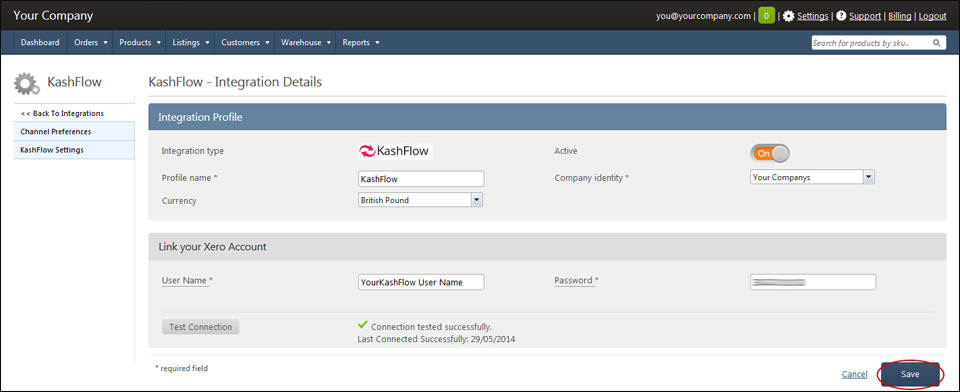This screenshot has height=392, width=960.
Task: Click 'Last Connected Successfully: 29/05/2014' text
Action: pos(436,338)
